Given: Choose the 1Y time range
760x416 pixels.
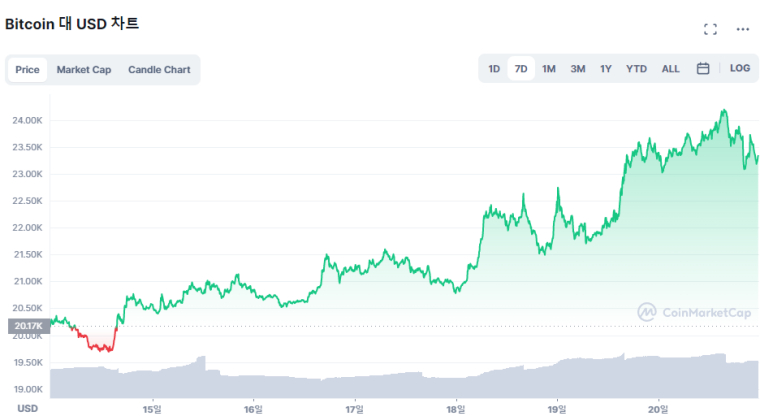Looking at the screenshot, I should coord(606,69).
